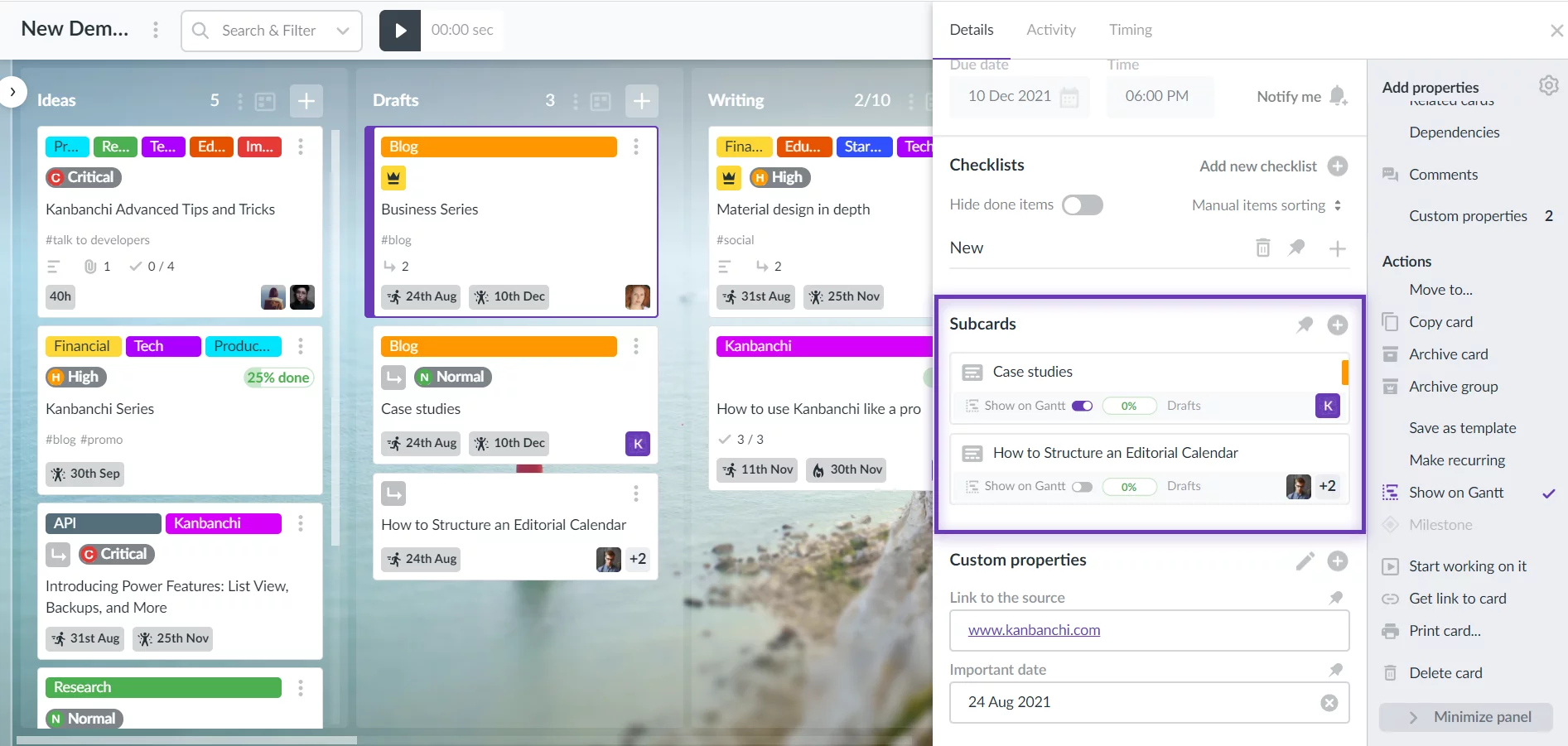1568x746 pixels.
Task: Toggle Drafts list layout view icon
Action: (601, 101)
